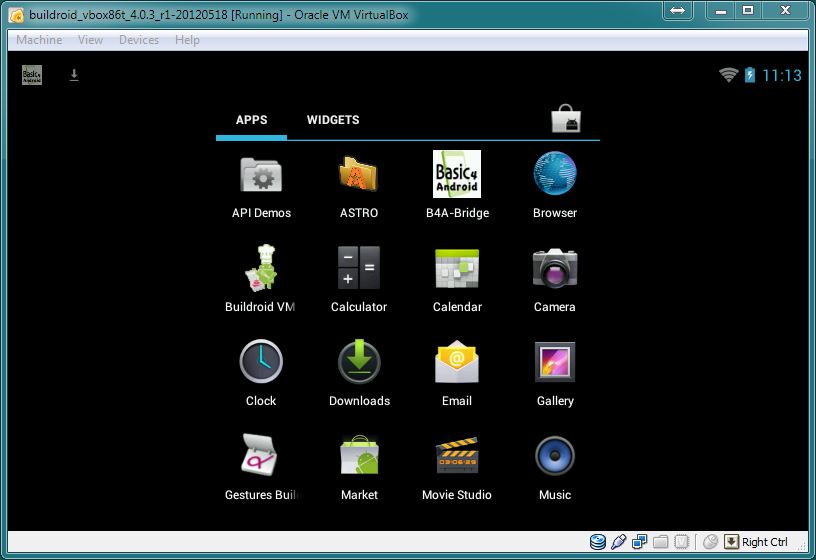816x560 pixels.
Task: Open the Downloads app
Action: click(359, 374)
